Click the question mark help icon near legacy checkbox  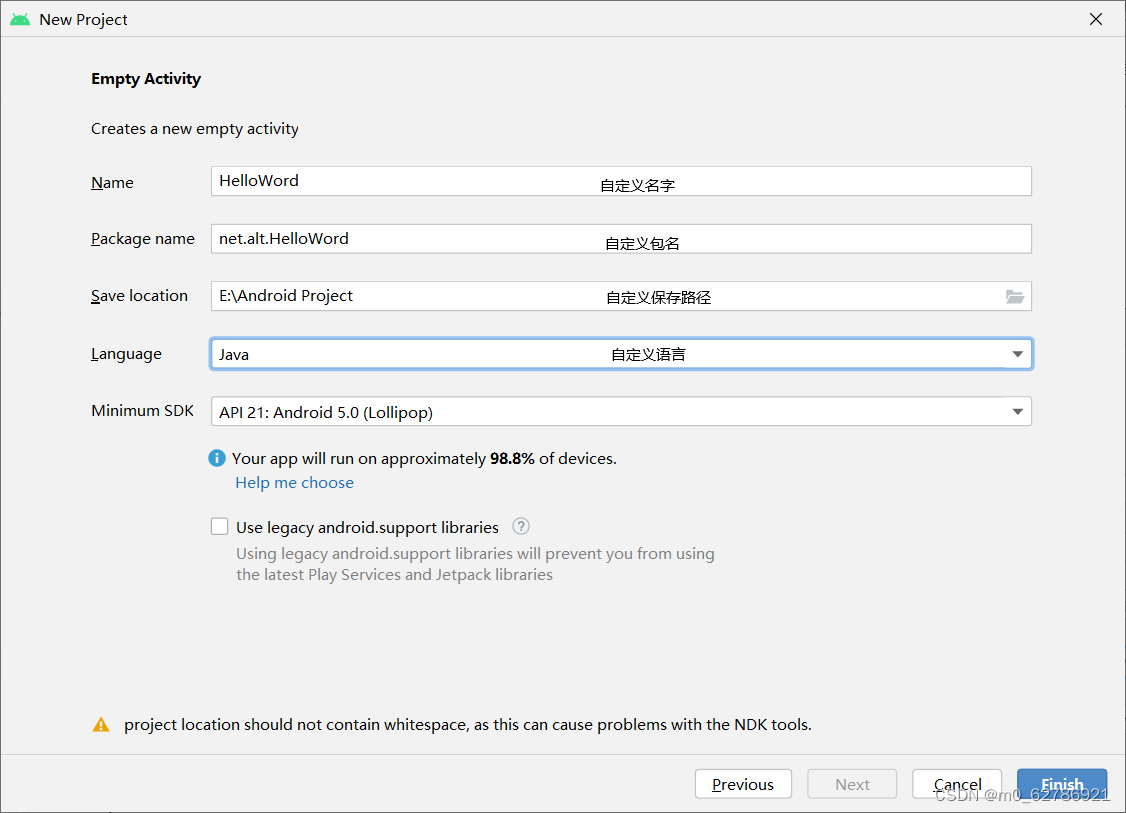click(520, 526)
